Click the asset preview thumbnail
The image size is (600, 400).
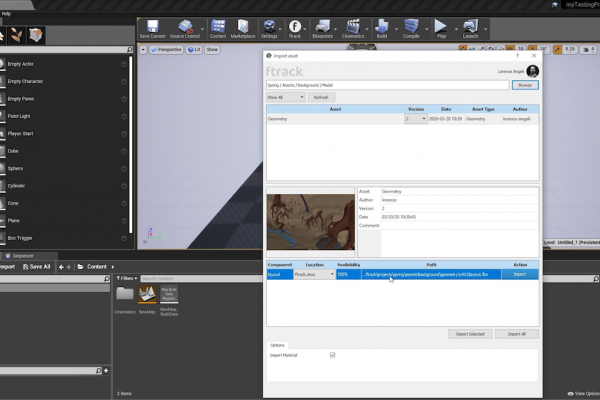(311, 222)
